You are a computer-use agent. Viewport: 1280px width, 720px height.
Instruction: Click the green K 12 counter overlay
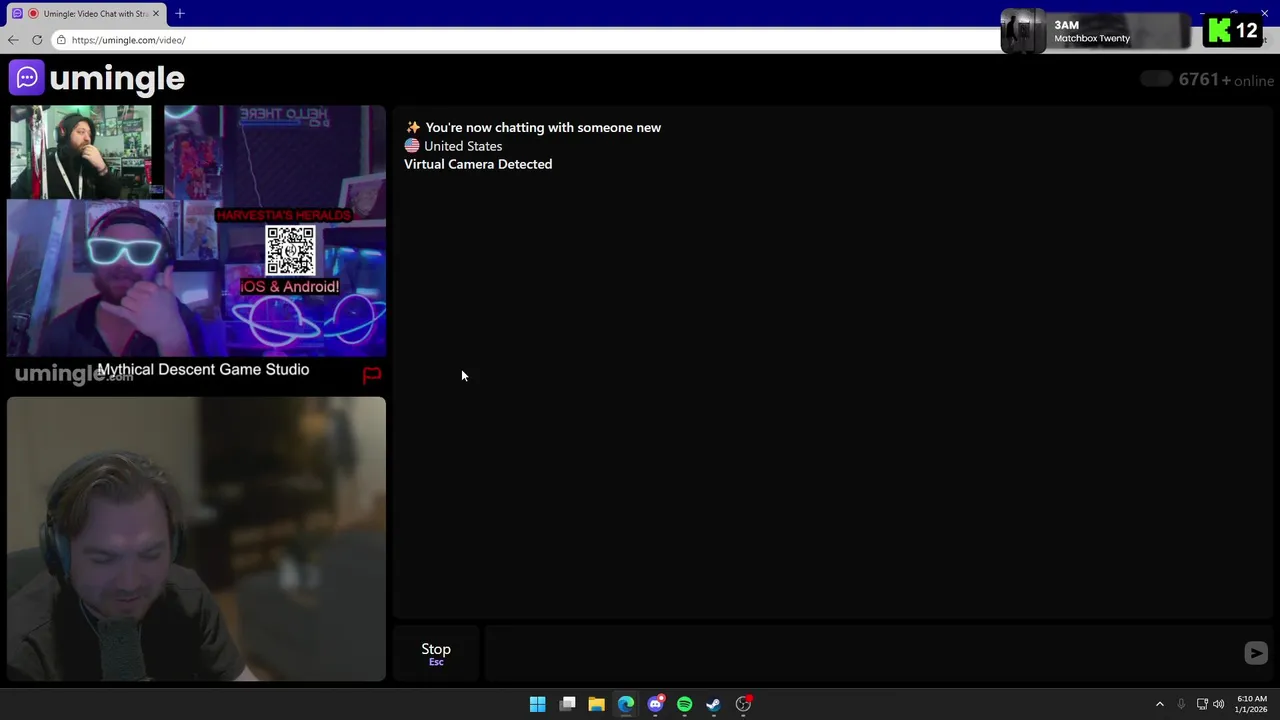1234,31
